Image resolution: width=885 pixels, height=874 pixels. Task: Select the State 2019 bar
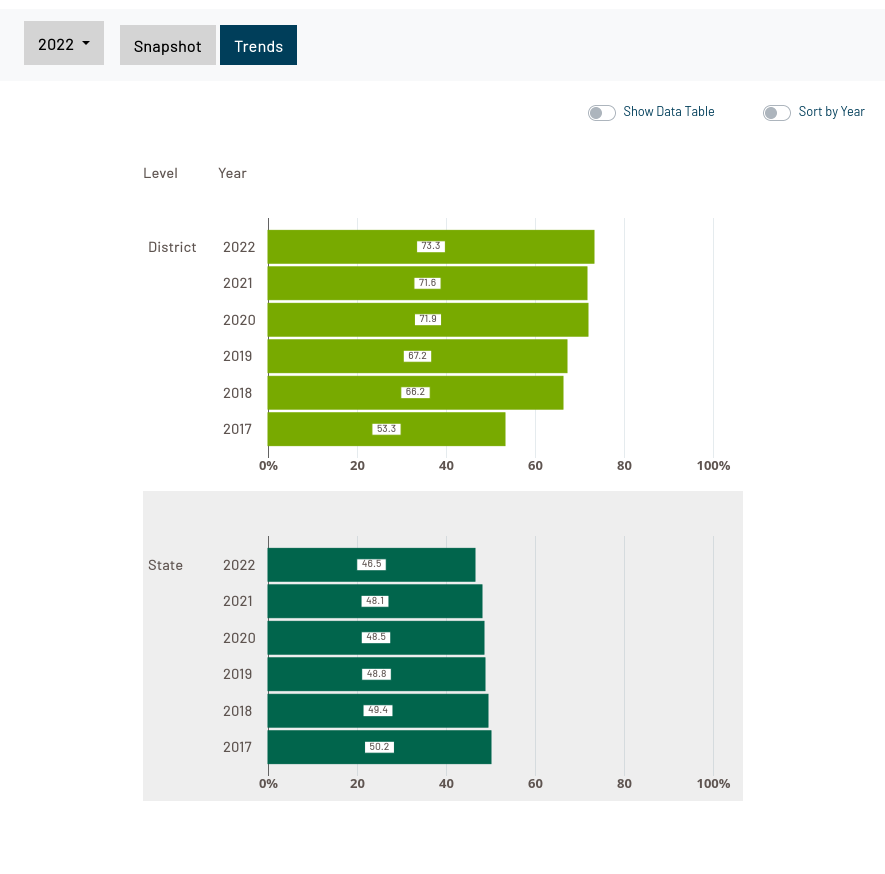pos(310,674)
